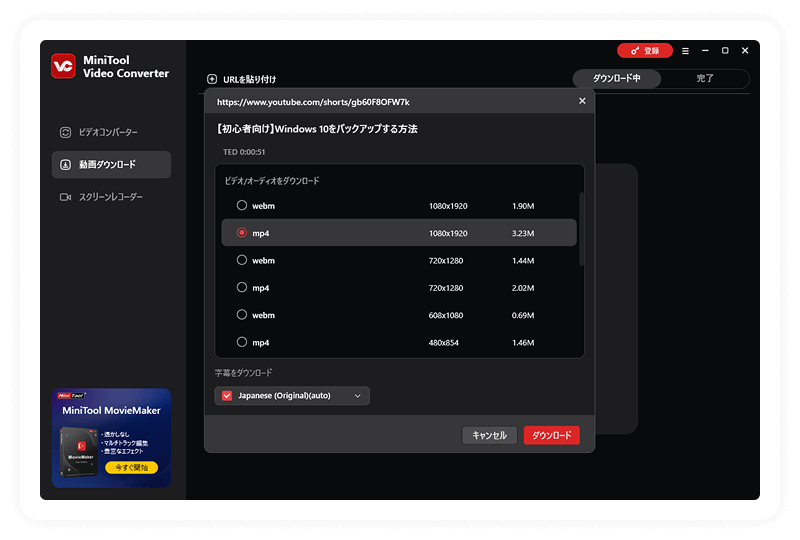
Task: Click the key icon on register button
Action: coord(635,51)
